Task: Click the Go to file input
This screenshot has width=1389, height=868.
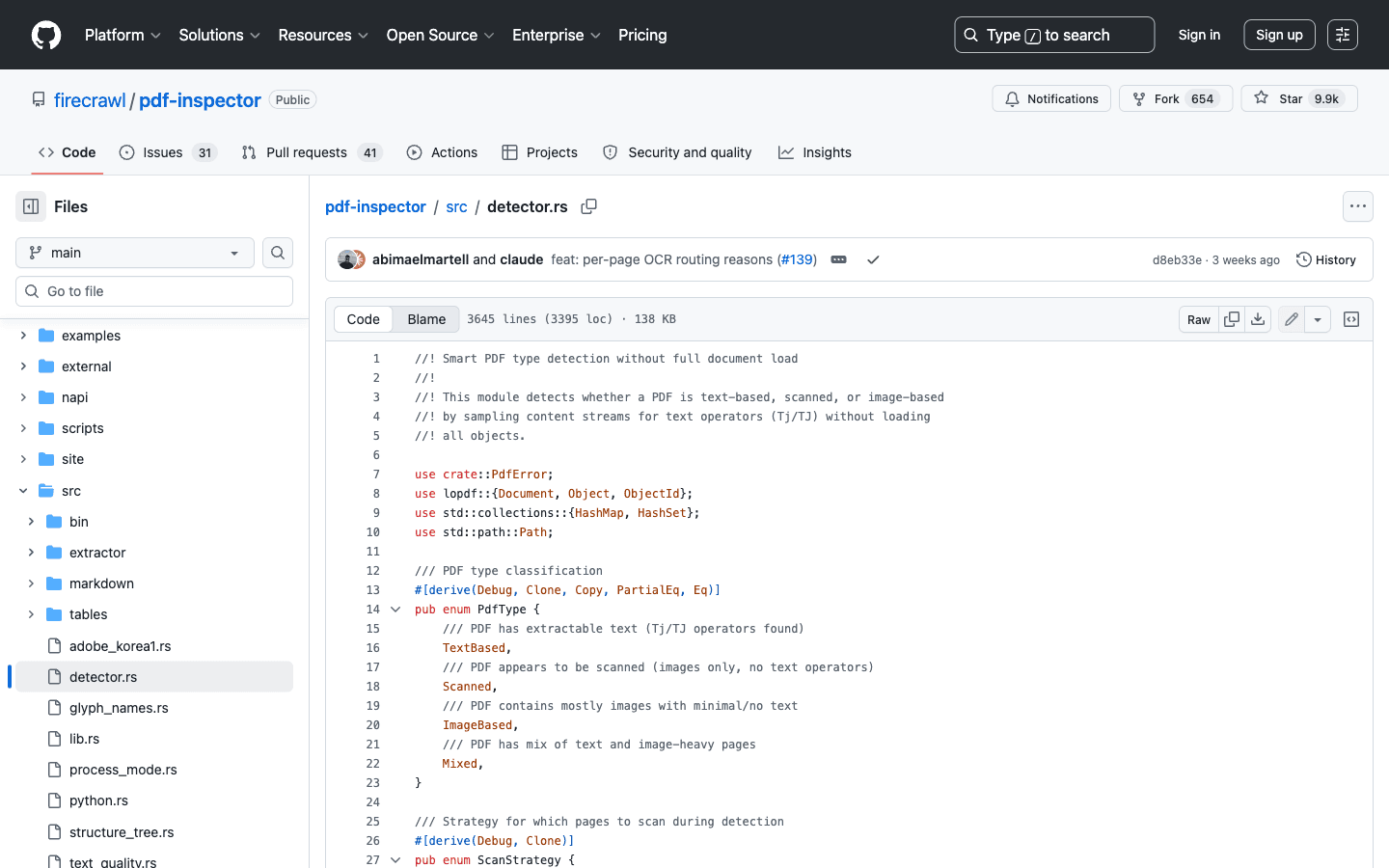Action: 154,291
